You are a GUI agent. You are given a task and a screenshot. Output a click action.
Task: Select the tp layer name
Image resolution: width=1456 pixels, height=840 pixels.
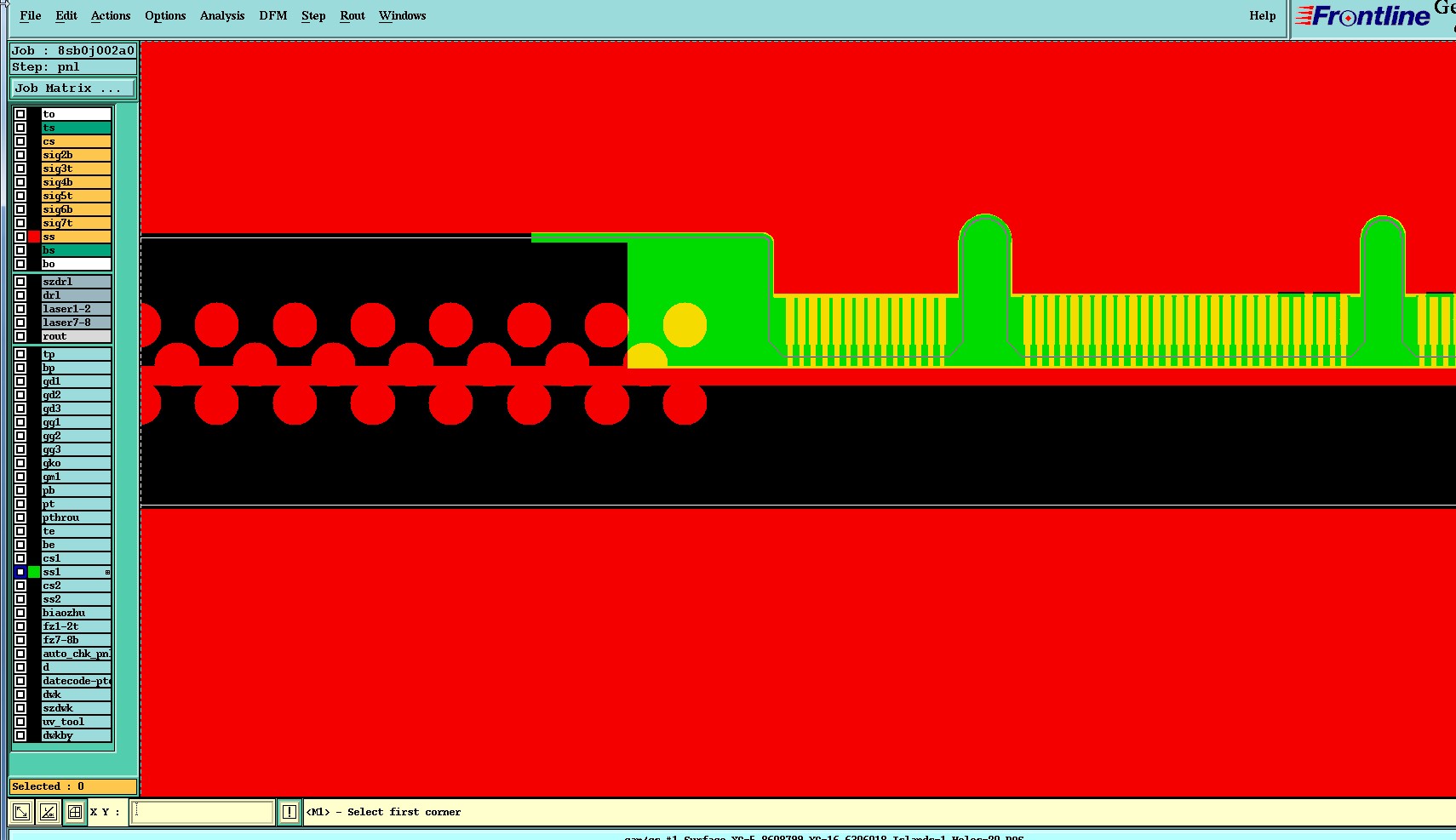[77, 354]
